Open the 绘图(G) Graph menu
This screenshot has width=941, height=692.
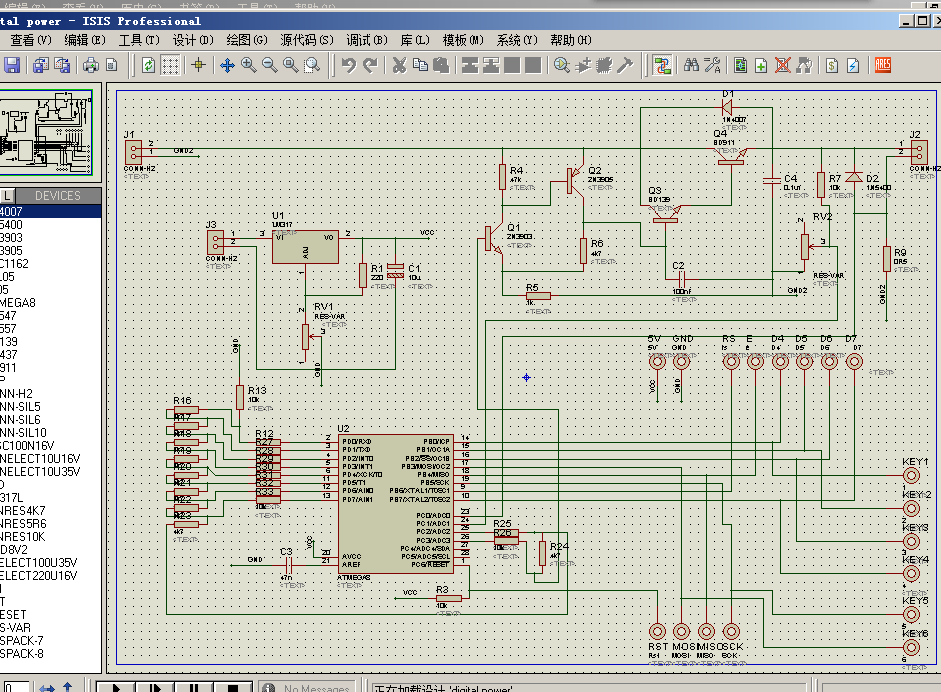tap(247, 40)
